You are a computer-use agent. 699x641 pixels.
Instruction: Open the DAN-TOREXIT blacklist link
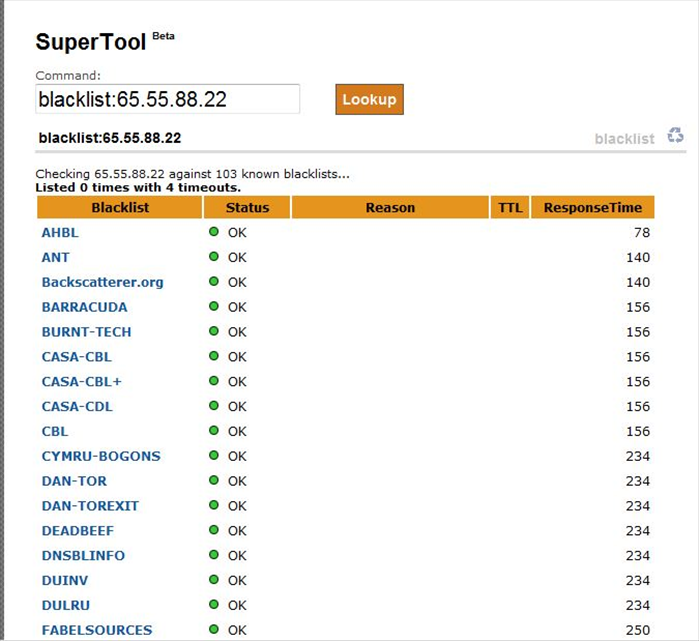tap(90, 506)
